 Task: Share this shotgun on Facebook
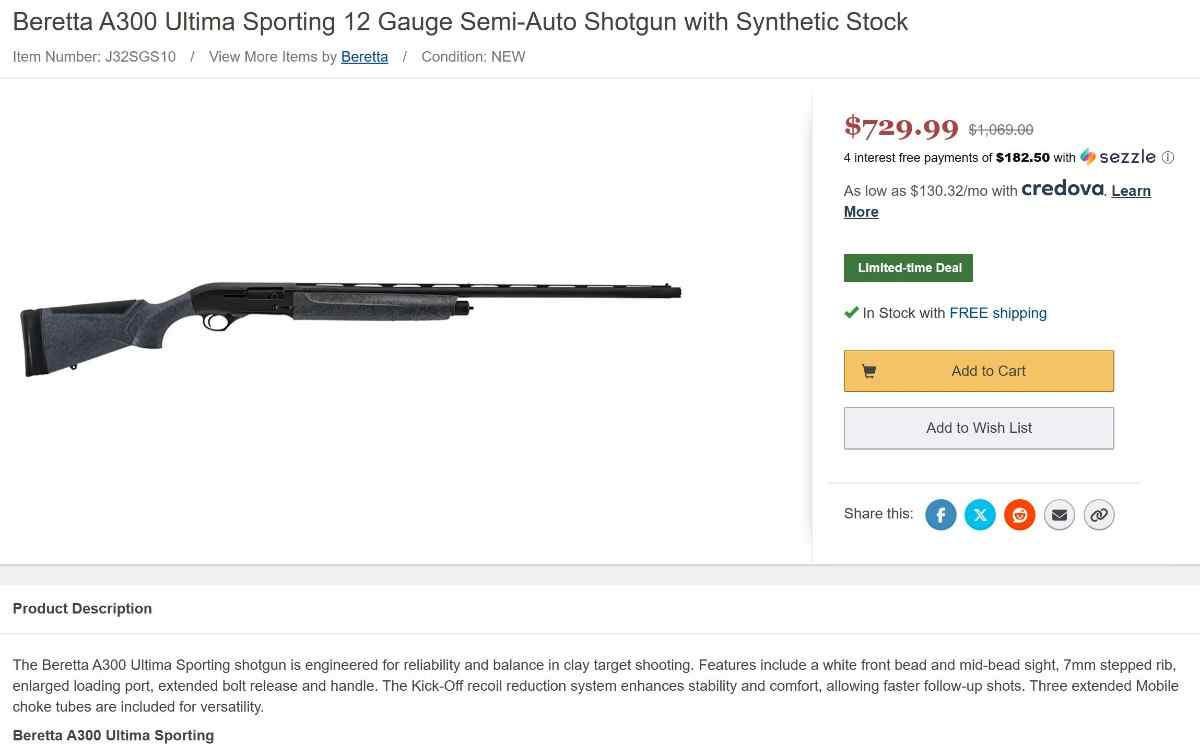coord(940,515)
